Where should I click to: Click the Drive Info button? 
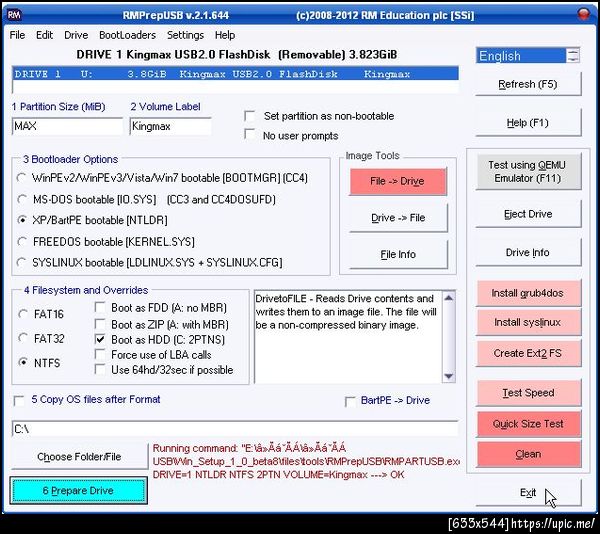(x=528, y=253)
